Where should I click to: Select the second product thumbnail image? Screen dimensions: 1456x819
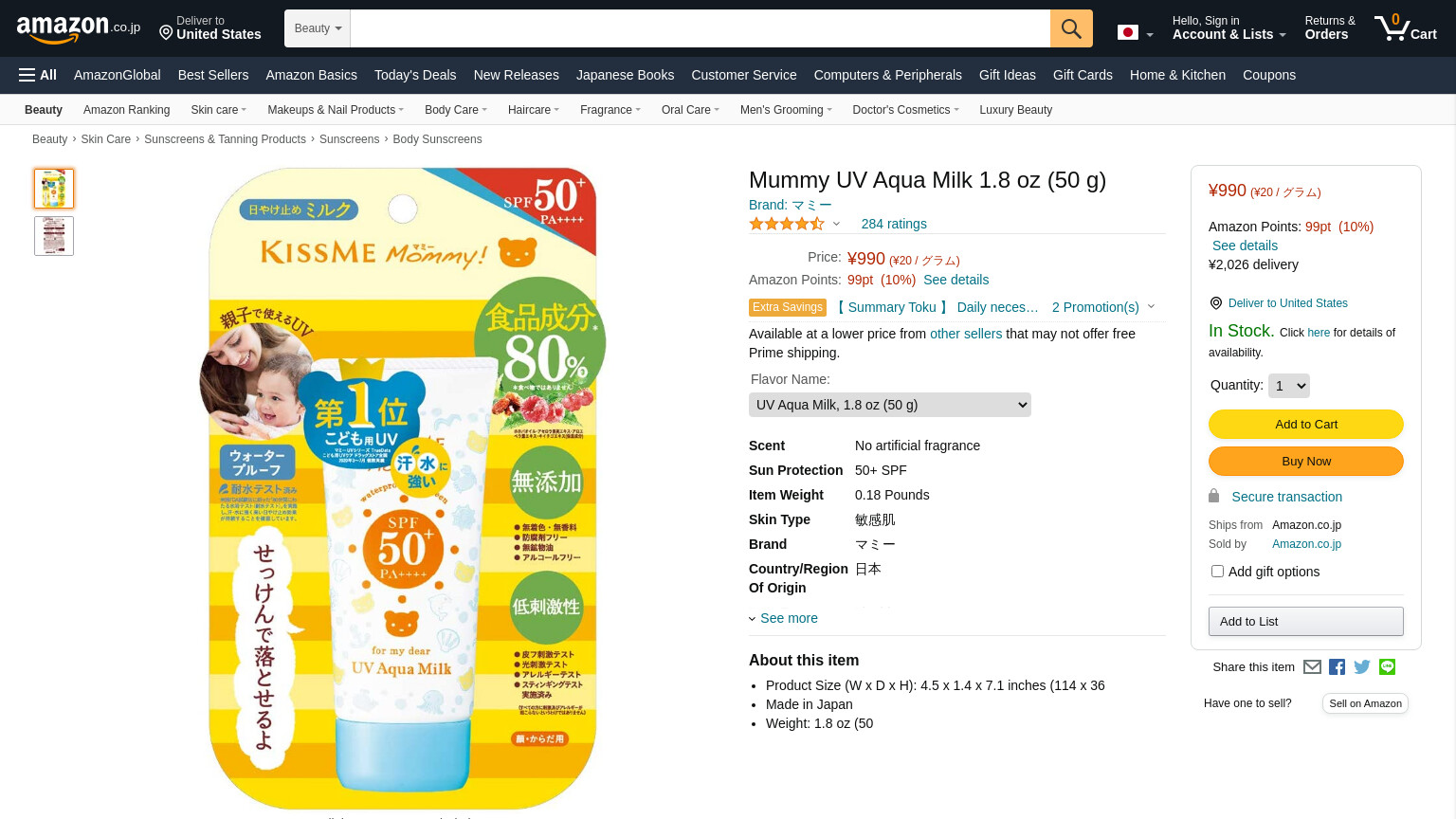pos(54,236)
